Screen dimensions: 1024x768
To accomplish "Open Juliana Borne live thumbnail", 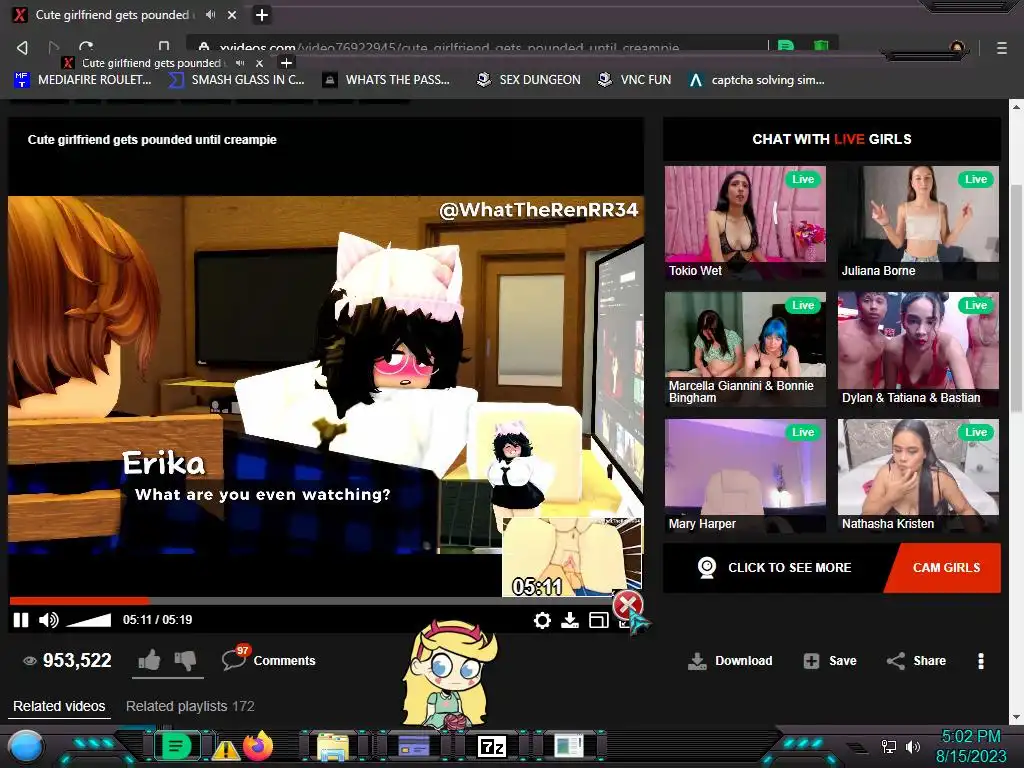I will point(918,223).
